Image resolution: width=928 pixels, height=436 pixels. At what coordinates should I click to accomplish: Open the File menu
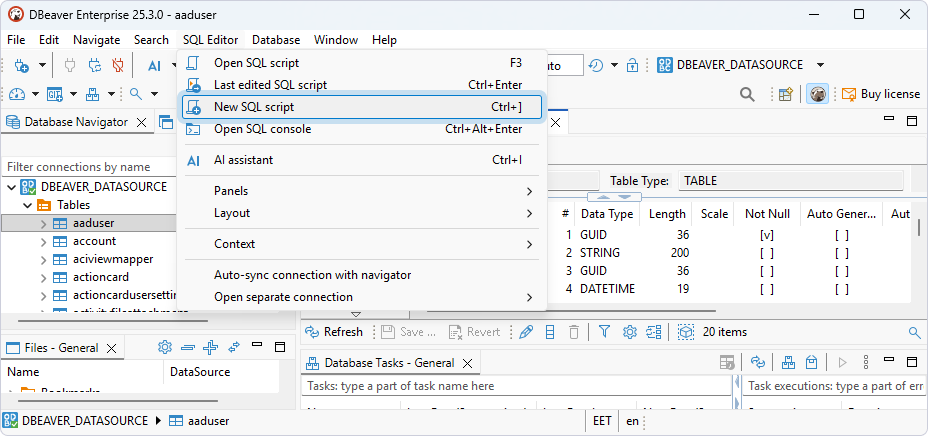coord(16,40)
